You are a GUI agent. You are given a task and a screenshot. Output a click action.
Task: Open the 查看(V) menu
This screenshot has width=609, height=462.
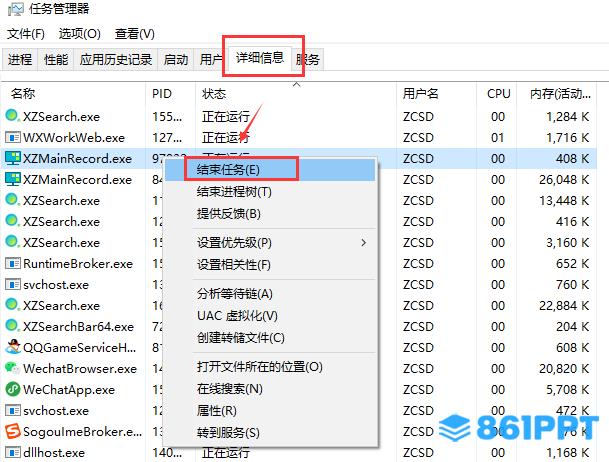point(134,34)
